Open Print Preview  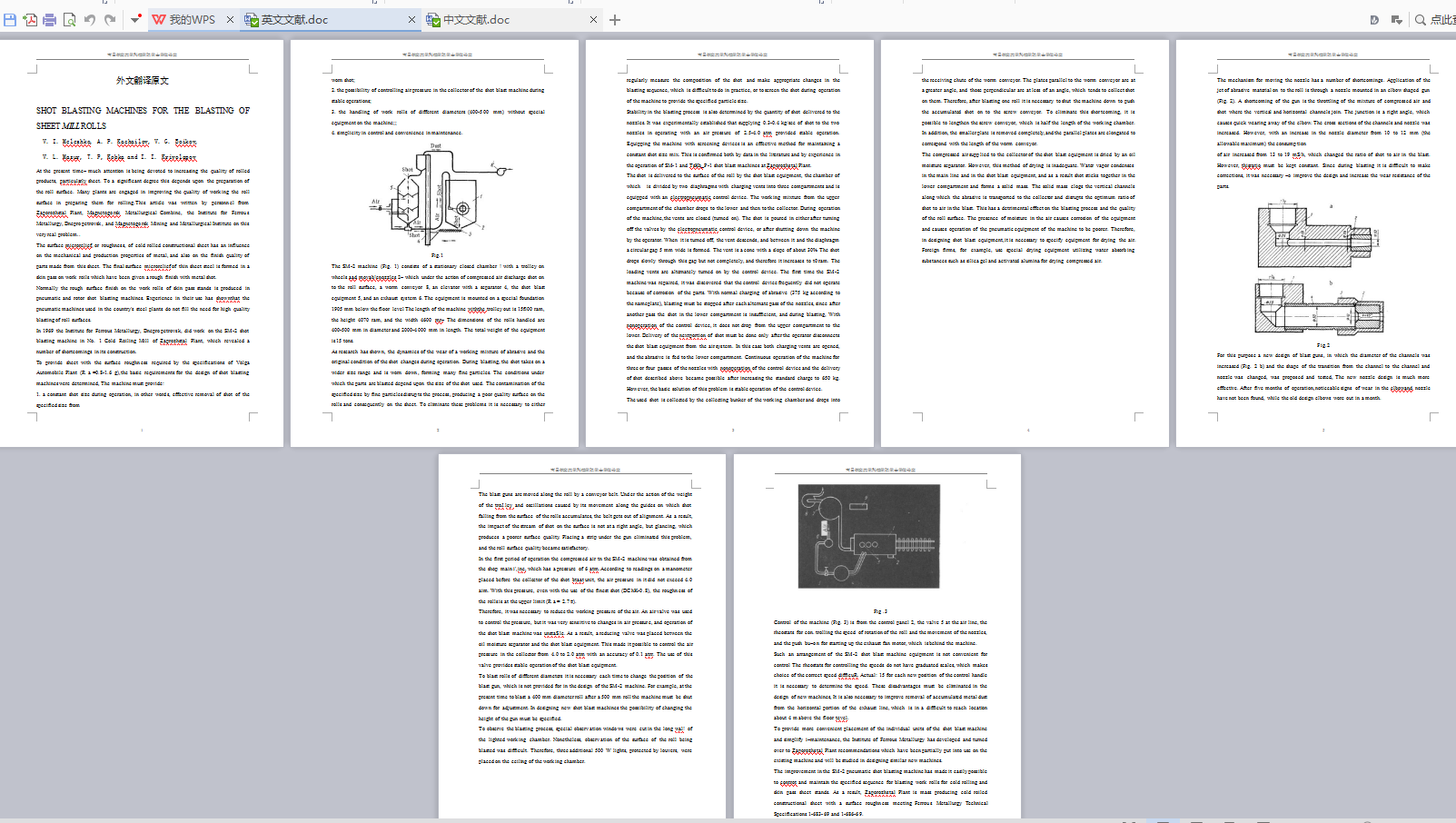pyautogui.click(x=70, y=19)
